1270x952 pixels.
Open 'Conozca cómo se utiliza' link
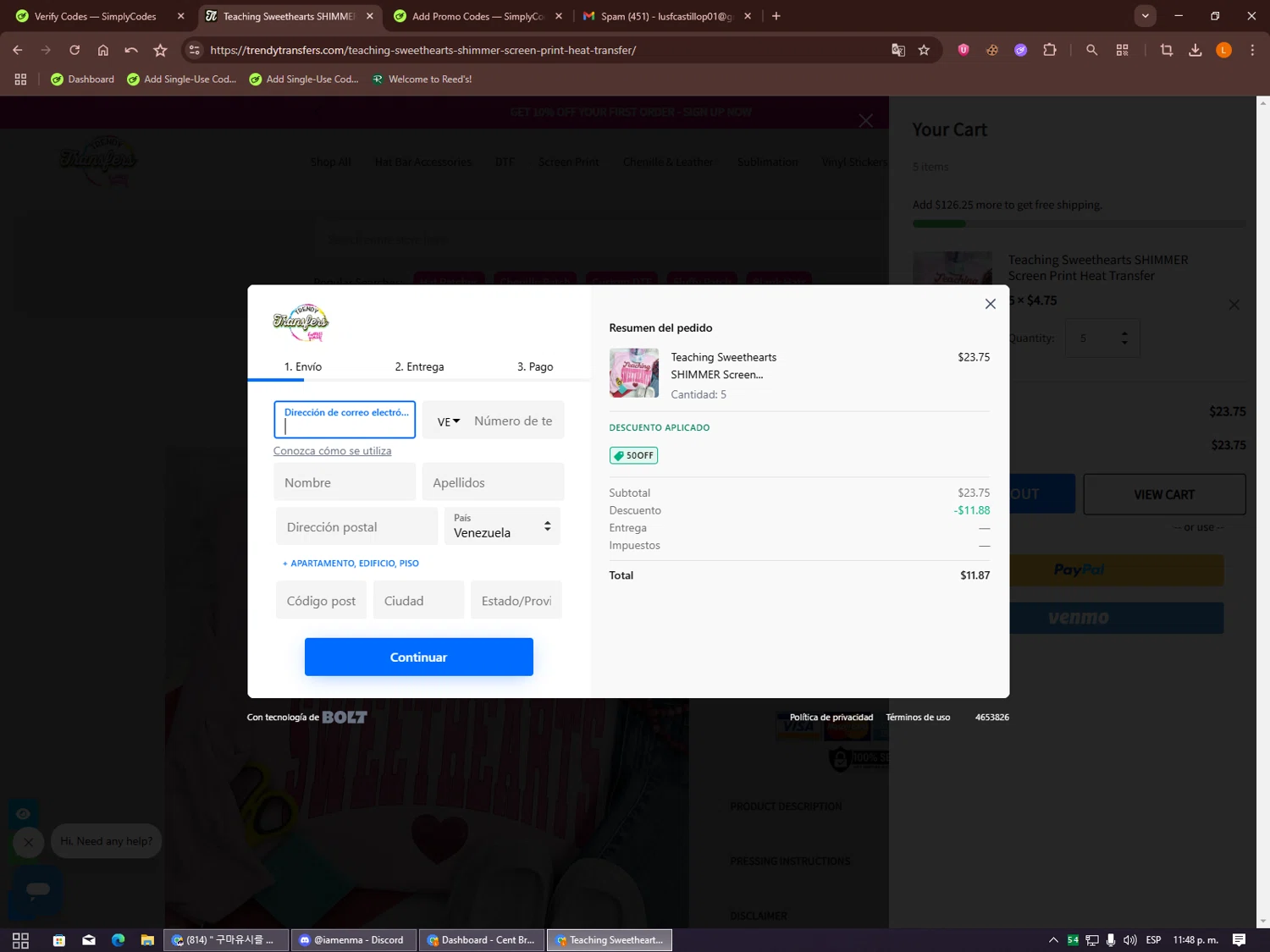click(x=332, y=451)
